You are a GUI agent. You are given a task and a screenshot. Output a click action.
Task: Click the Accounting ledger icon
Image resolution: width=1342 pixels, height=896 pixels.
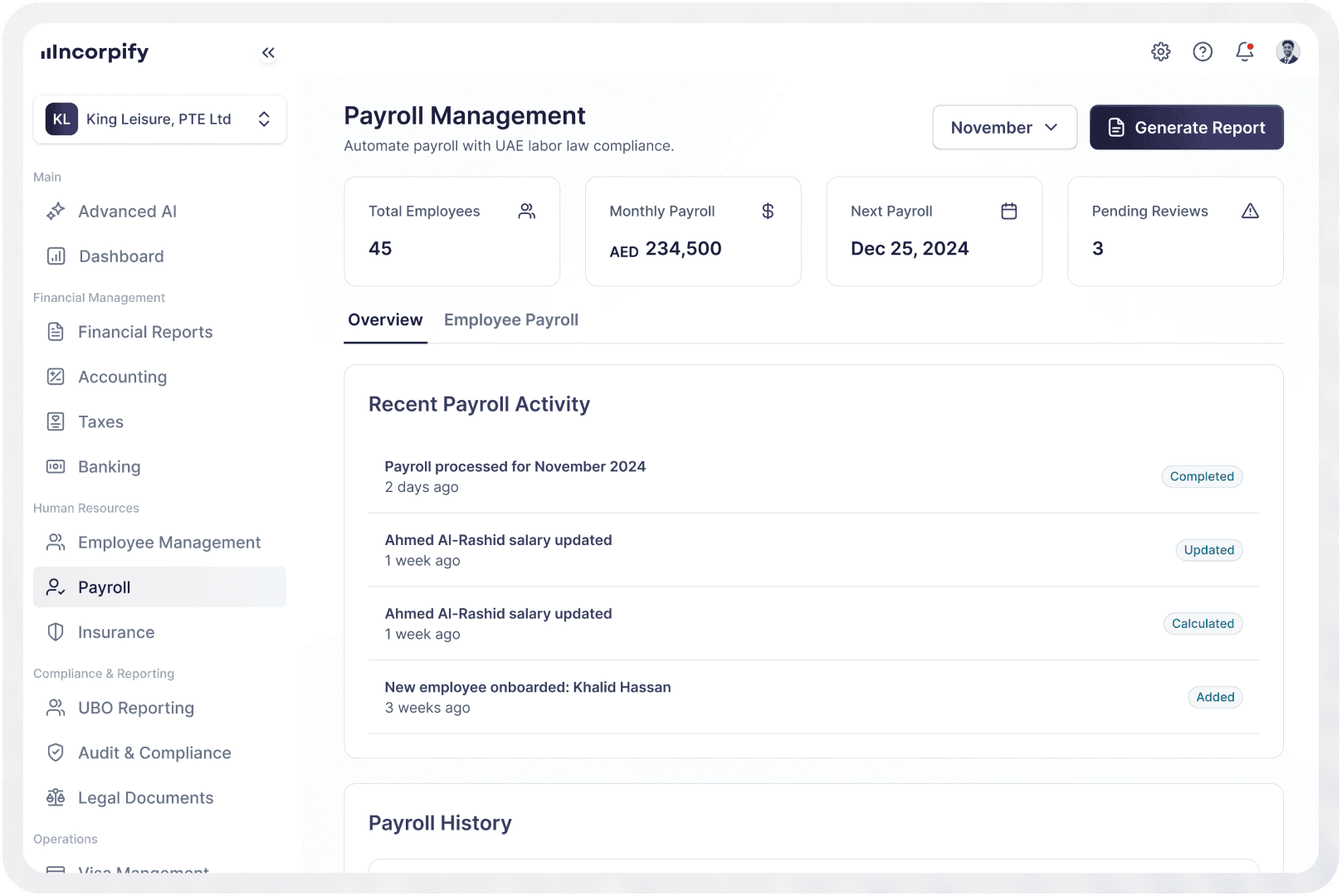tap(55, 377)
